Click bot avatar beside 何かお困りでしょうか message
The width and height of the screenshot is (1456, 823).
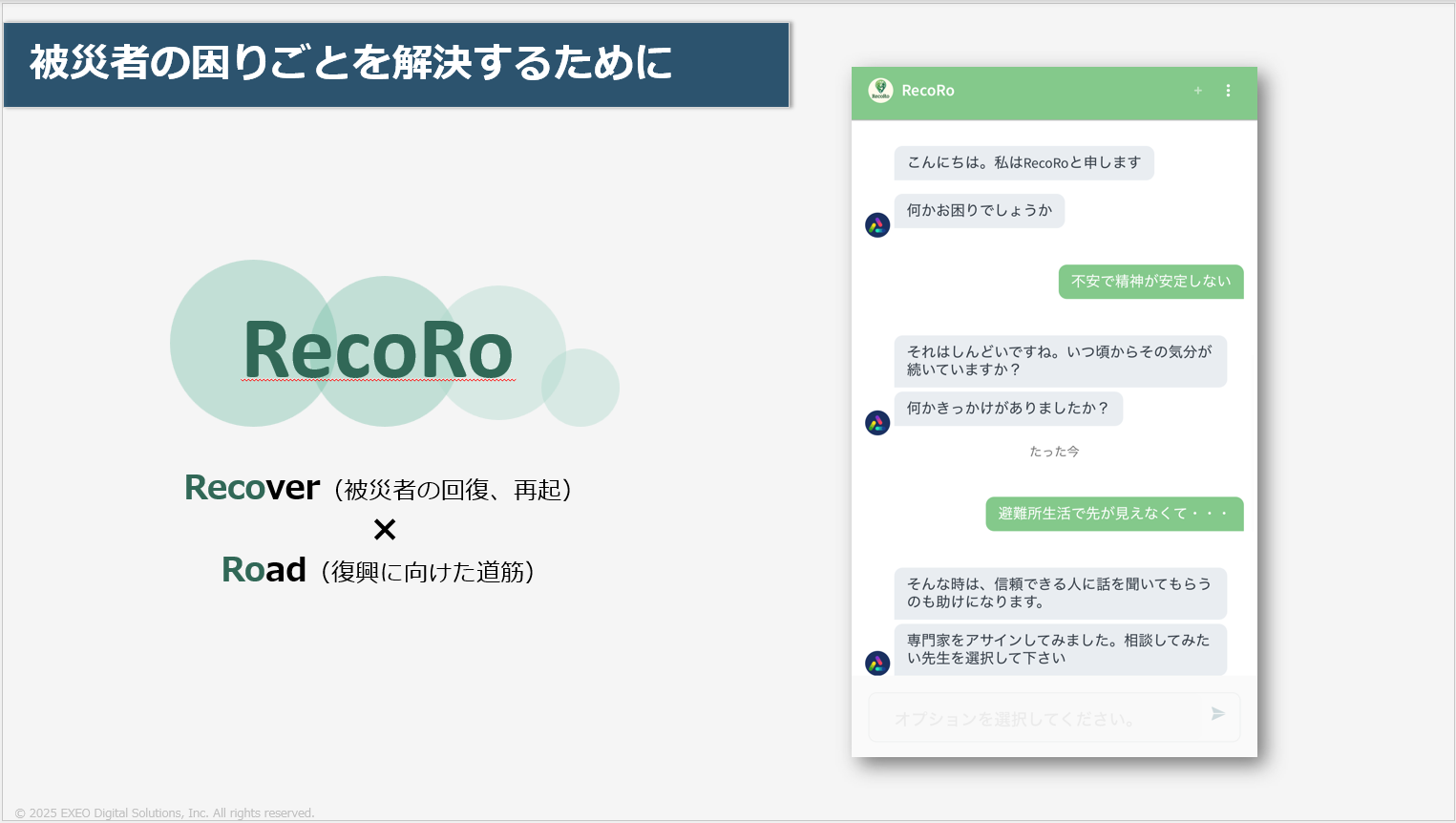tap(877, 225)
